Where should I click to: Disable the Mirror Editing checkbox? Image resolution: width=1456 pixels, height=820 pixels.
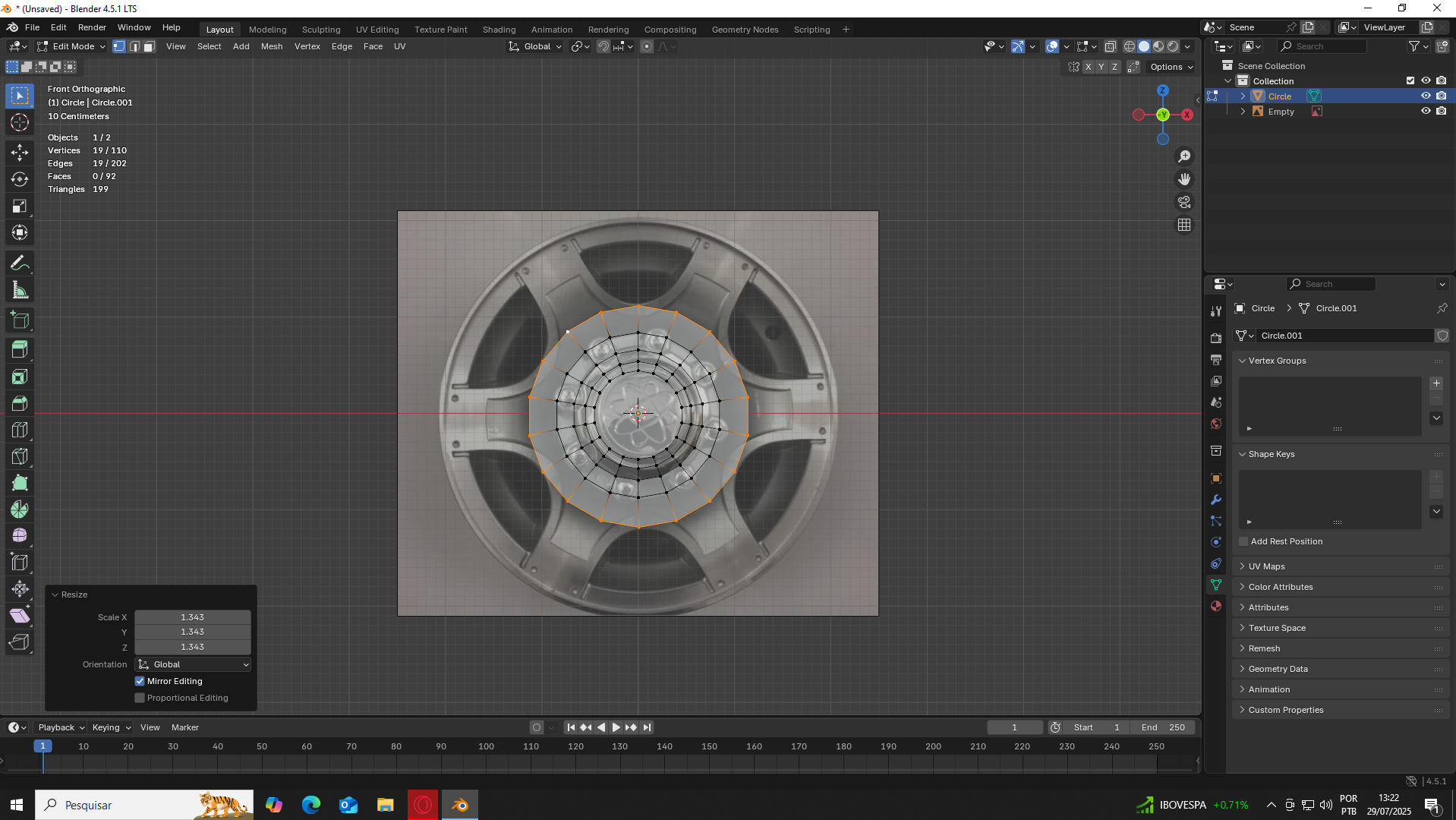(x=140, y=681)
